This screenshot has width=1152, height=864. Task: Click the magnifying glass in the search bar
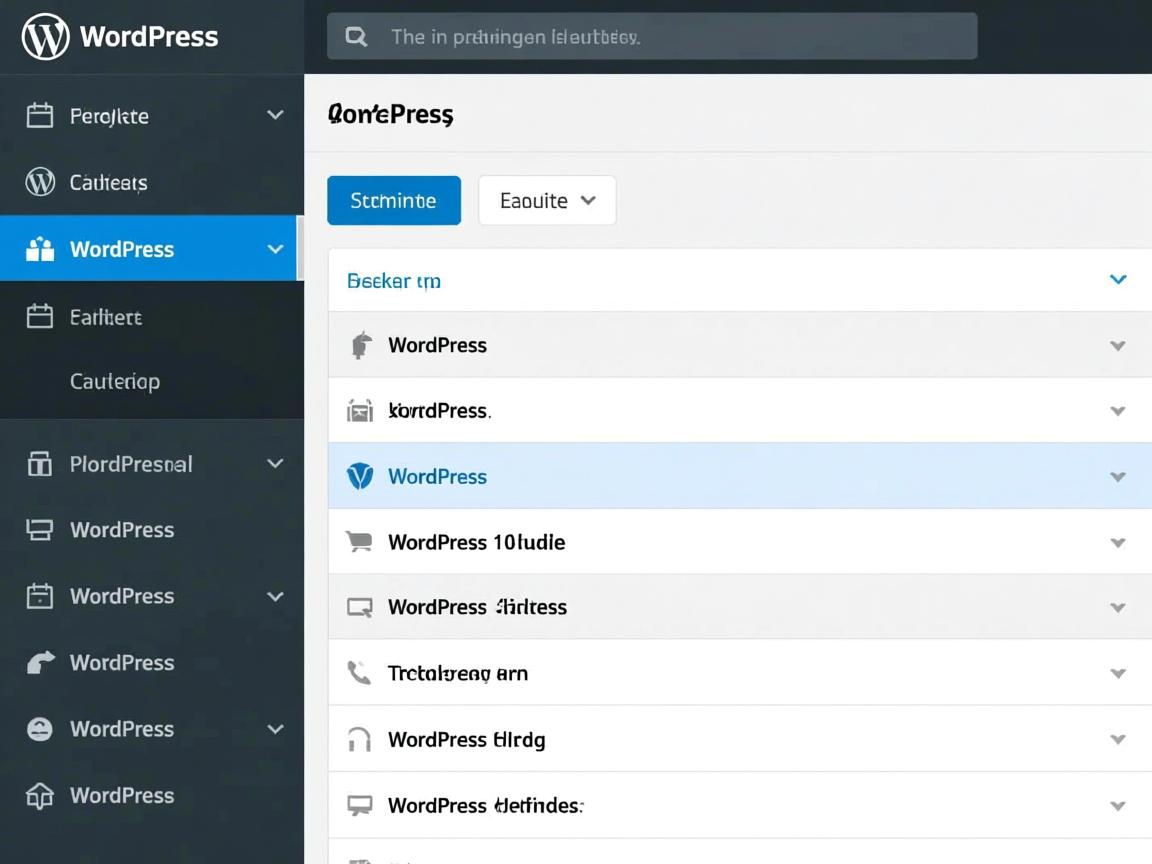point(357,35)
